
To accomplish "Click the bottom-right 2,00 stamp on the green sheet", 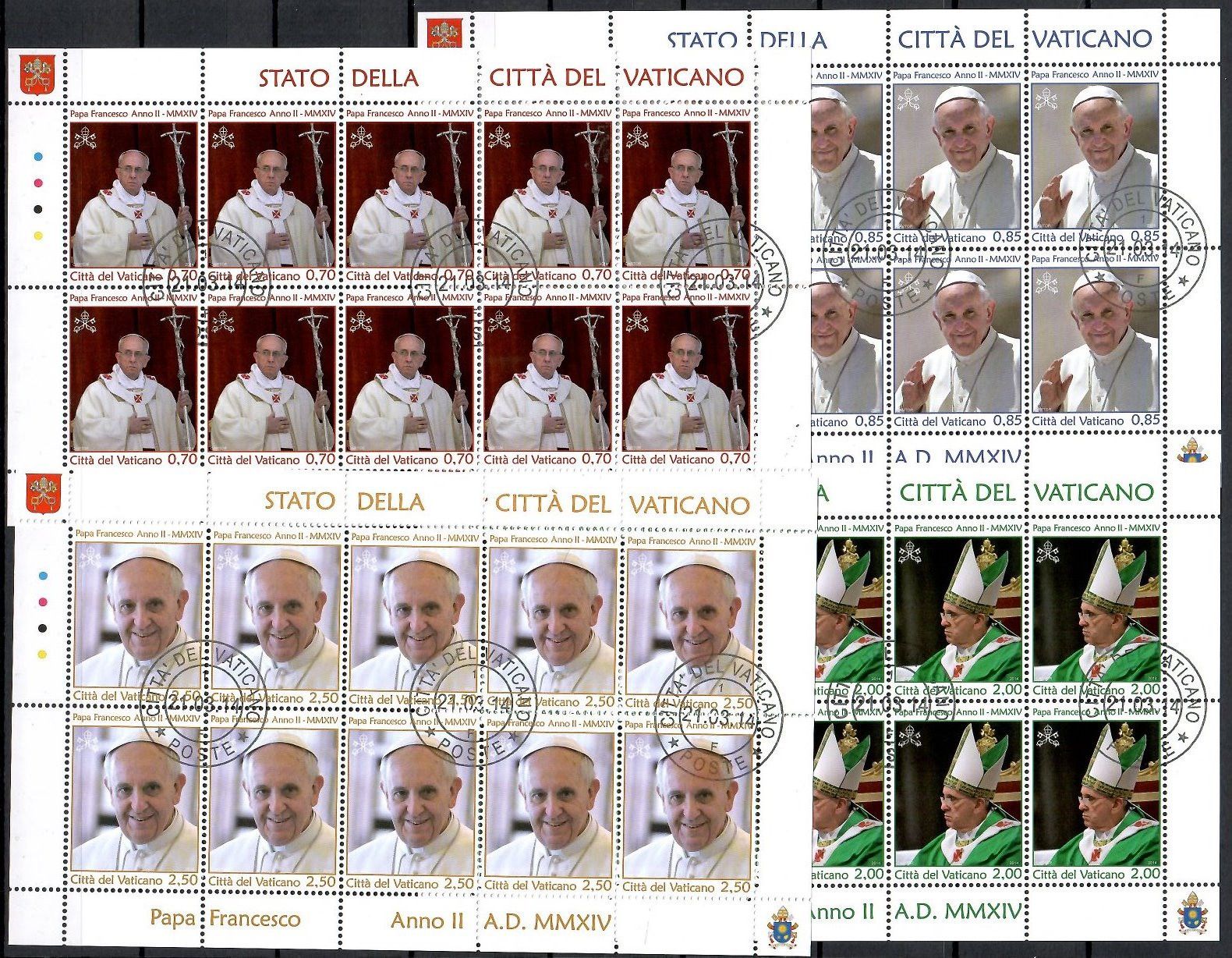I will coord(1097,795).
